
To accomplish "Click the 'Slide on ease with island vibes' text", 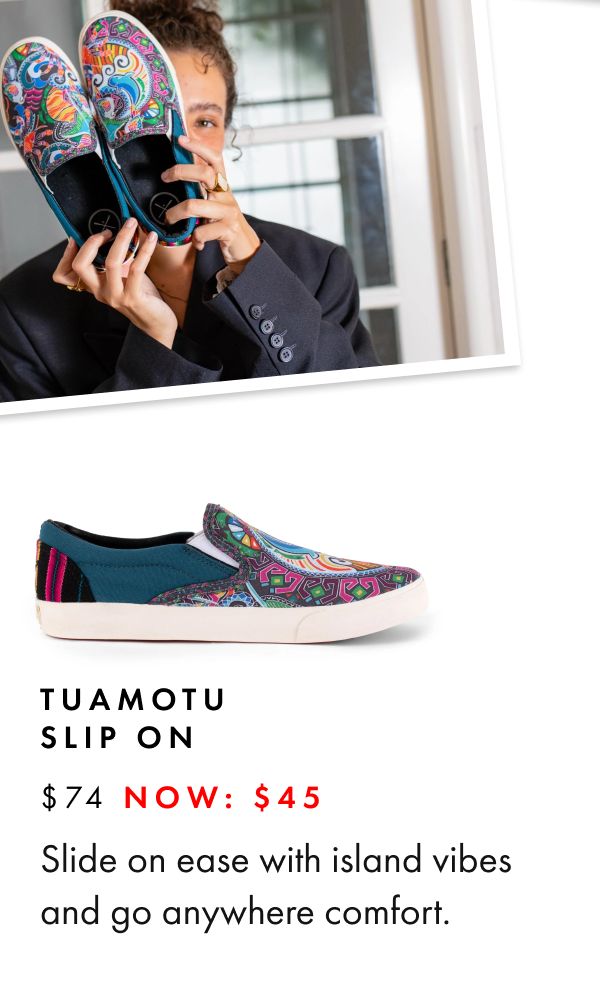I will click(x=276, y=860).
